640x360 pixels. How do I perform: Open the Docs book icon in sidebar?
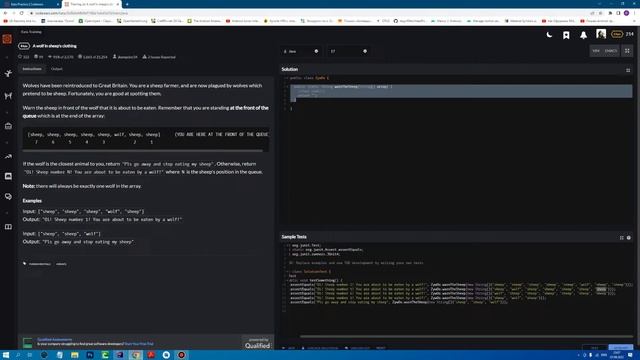8,227
